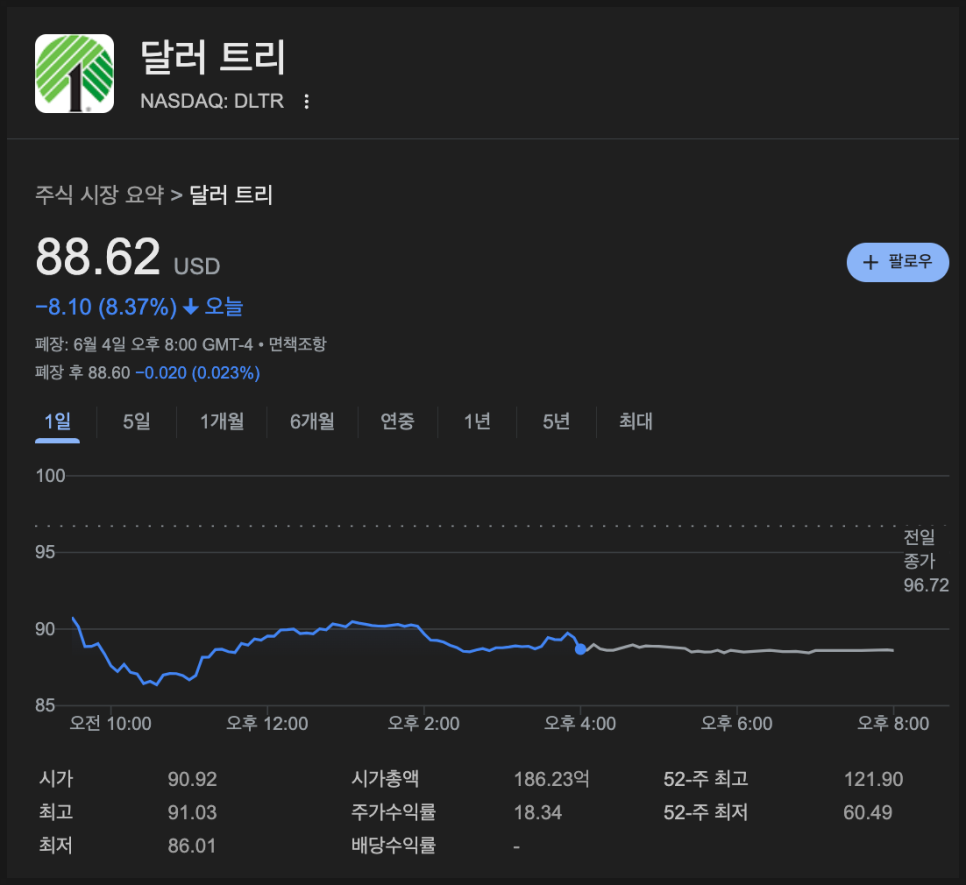The width and height of the screenshot is (966, 885).
Task: Click the 시가총액 value 186.23억
Action: [x=551, y=779]
